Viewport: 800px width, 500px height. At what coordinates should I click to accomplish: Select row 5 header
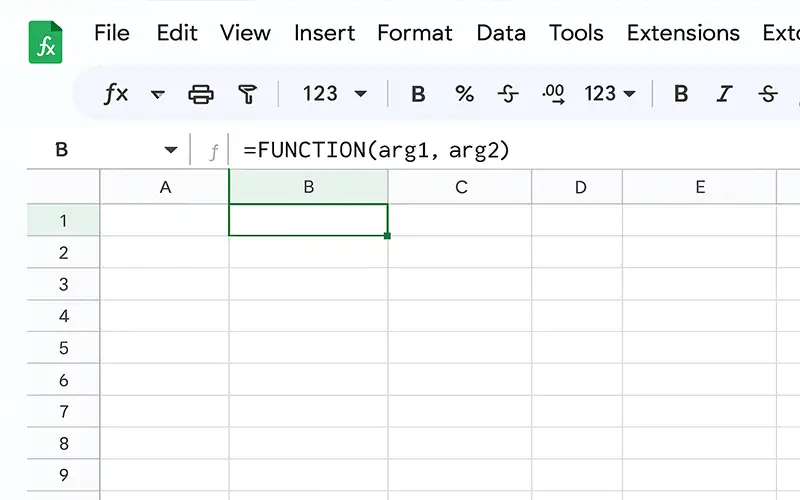click(x=63, y=348)
